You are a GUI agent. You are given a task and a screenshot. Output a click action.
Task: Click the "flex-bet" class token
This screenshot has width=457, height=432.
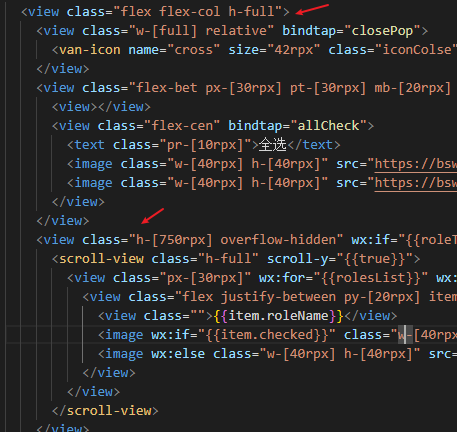pos(166,88)
